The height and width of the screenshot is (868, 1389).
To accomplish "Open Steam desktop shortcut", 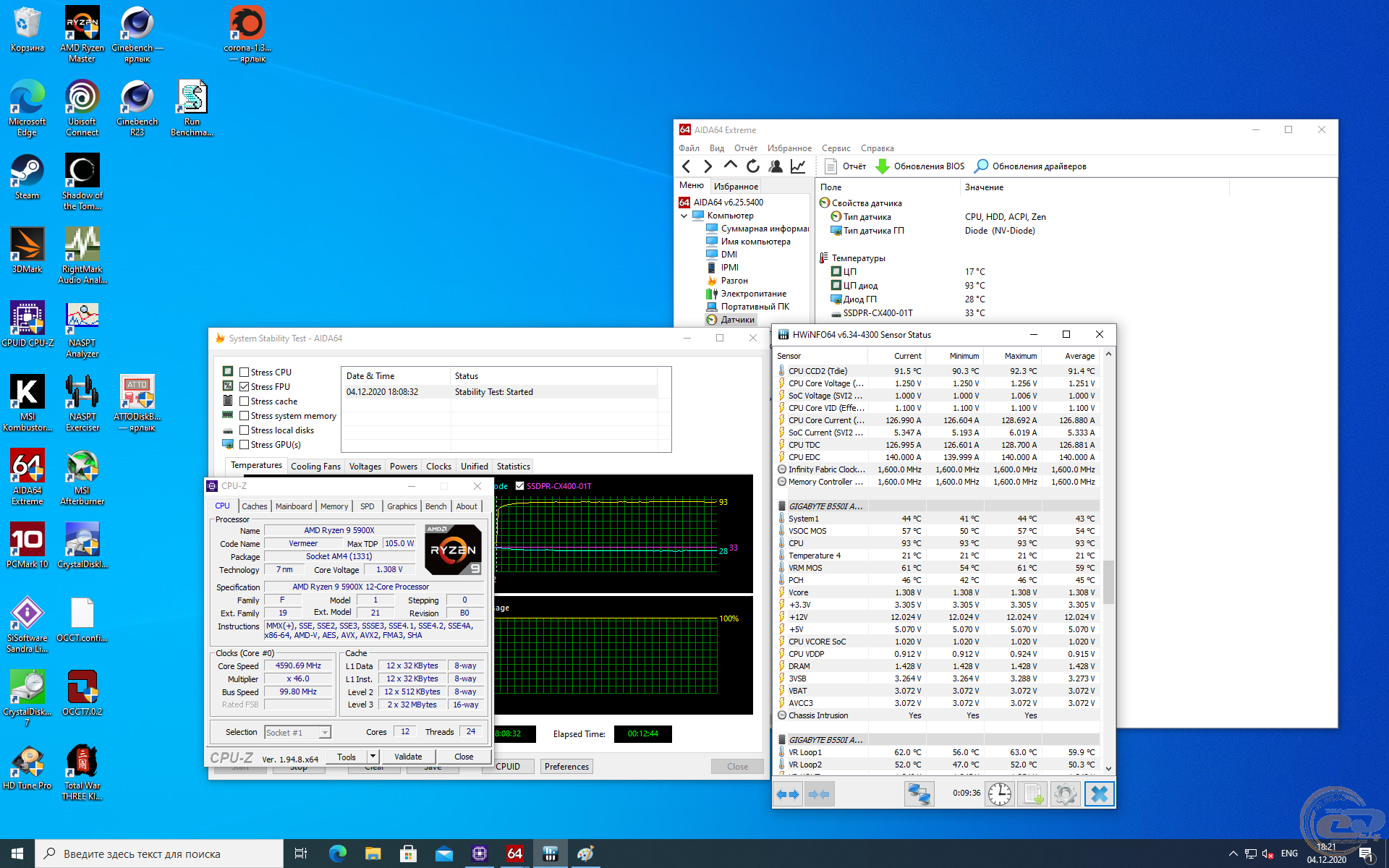I will pyautogui.click(x=27, y=176).
